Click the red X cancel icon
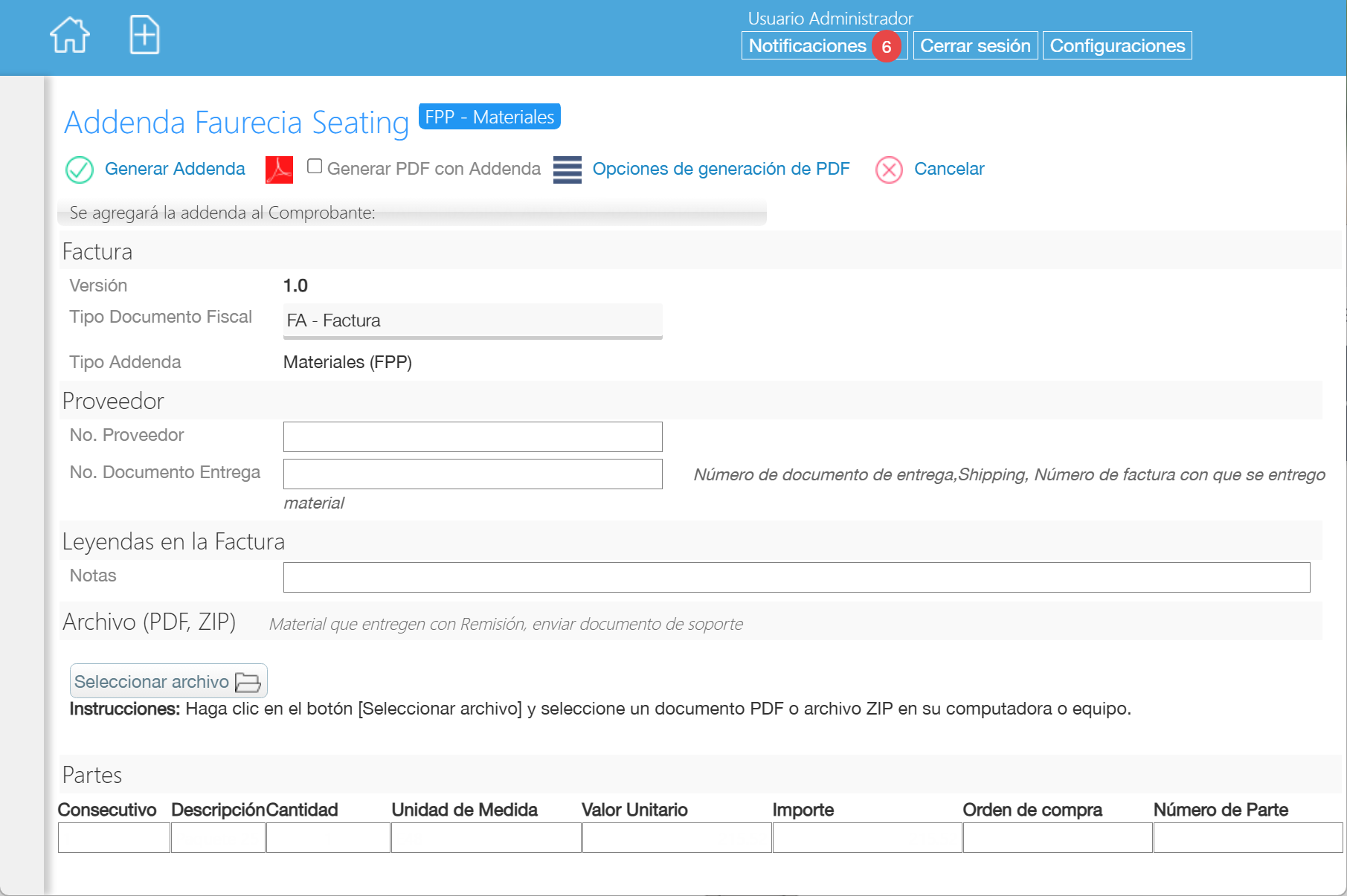Screen dimensions: 1347x896 click(889, 170)
